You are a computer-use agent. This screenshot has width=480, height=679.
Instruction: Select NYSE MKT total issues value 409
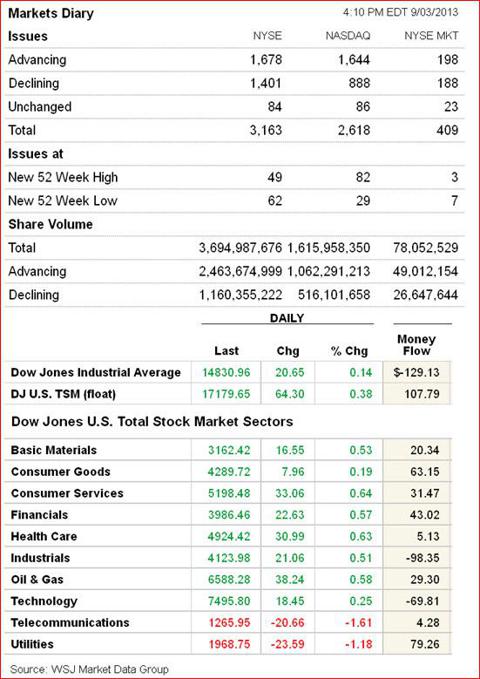[x=447, y=130]
